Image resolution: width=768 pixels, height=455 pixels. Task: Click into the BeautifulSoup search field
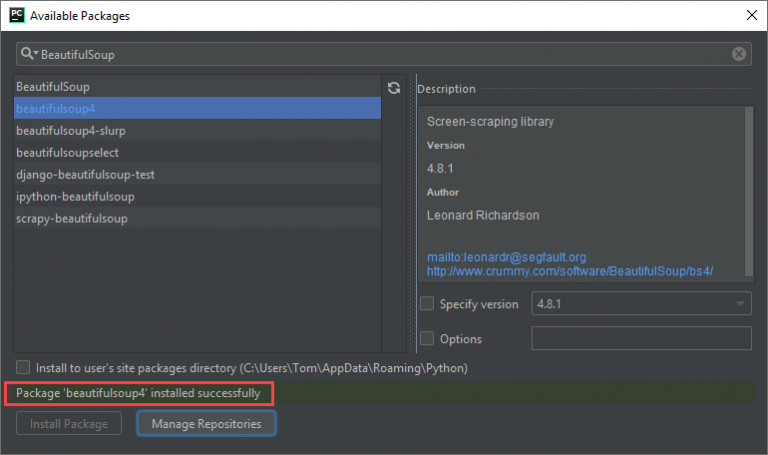[384, 54]
